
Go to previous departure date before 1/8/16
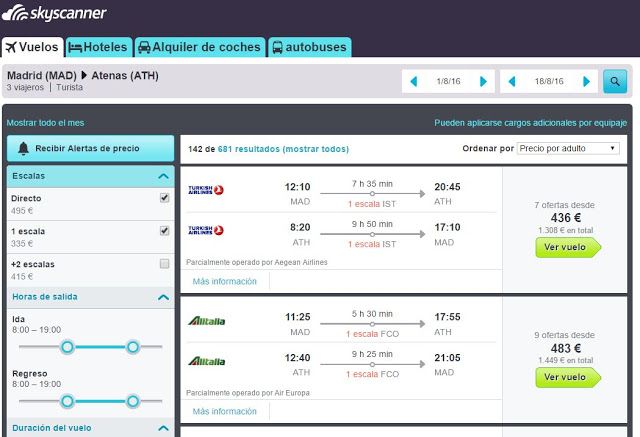[413, 82]
